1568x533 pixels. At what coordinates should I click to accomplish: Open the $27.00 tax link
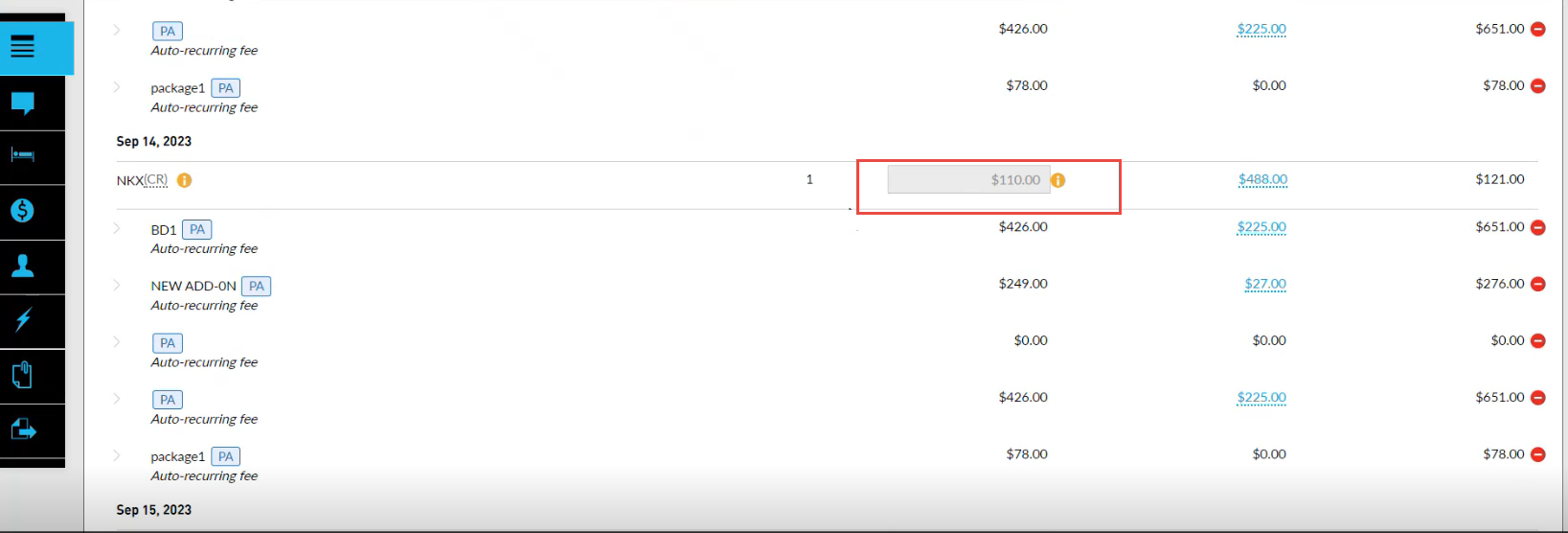click(1265, 284)
